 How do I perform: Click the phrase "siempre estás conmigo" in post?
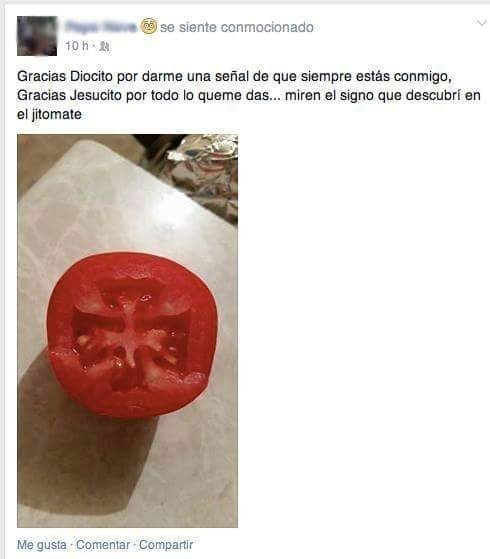pos(376,76)
